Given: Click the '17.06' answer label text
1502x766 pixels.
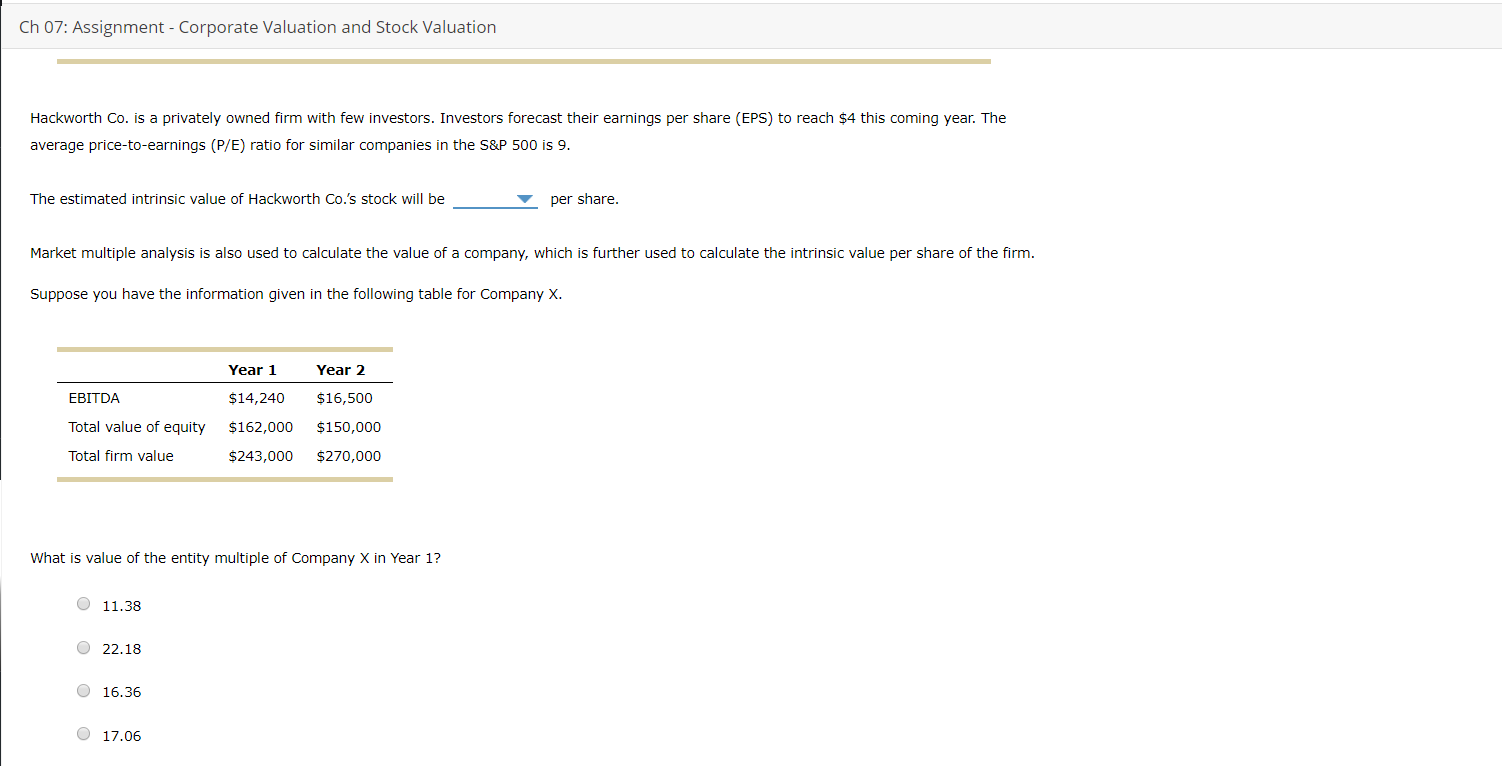Looking at the screenshot, I should (x=121, y=735).
